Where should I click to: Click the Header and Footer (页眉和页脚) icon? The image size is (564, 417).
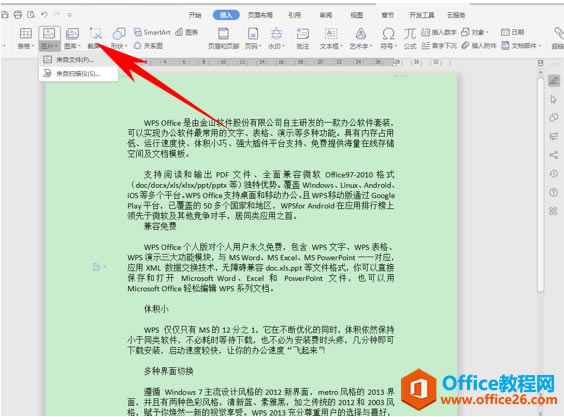tap(223, 33)
